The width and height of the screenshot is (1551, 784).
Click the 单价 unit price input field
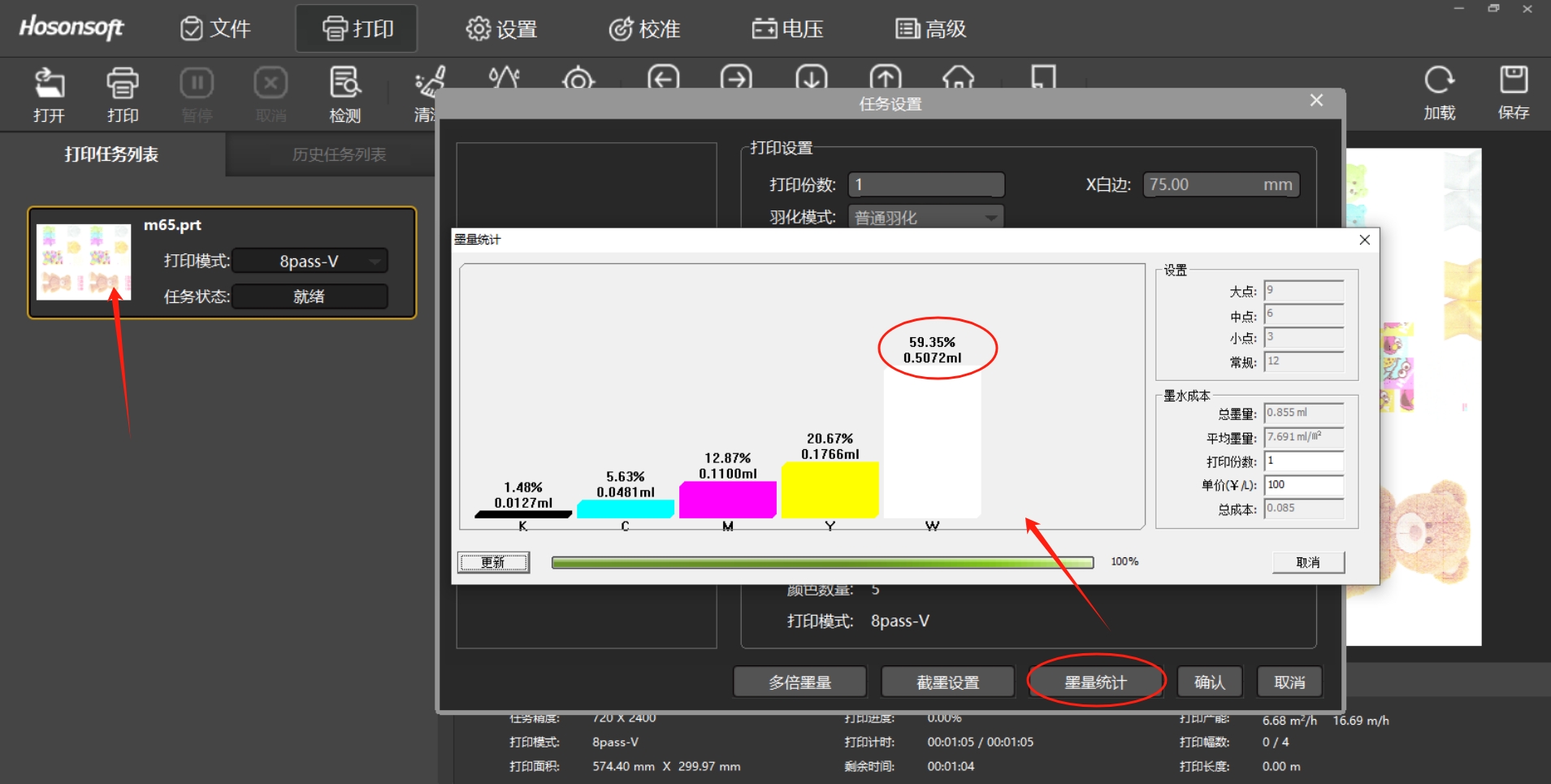[x=1303, y=485]
